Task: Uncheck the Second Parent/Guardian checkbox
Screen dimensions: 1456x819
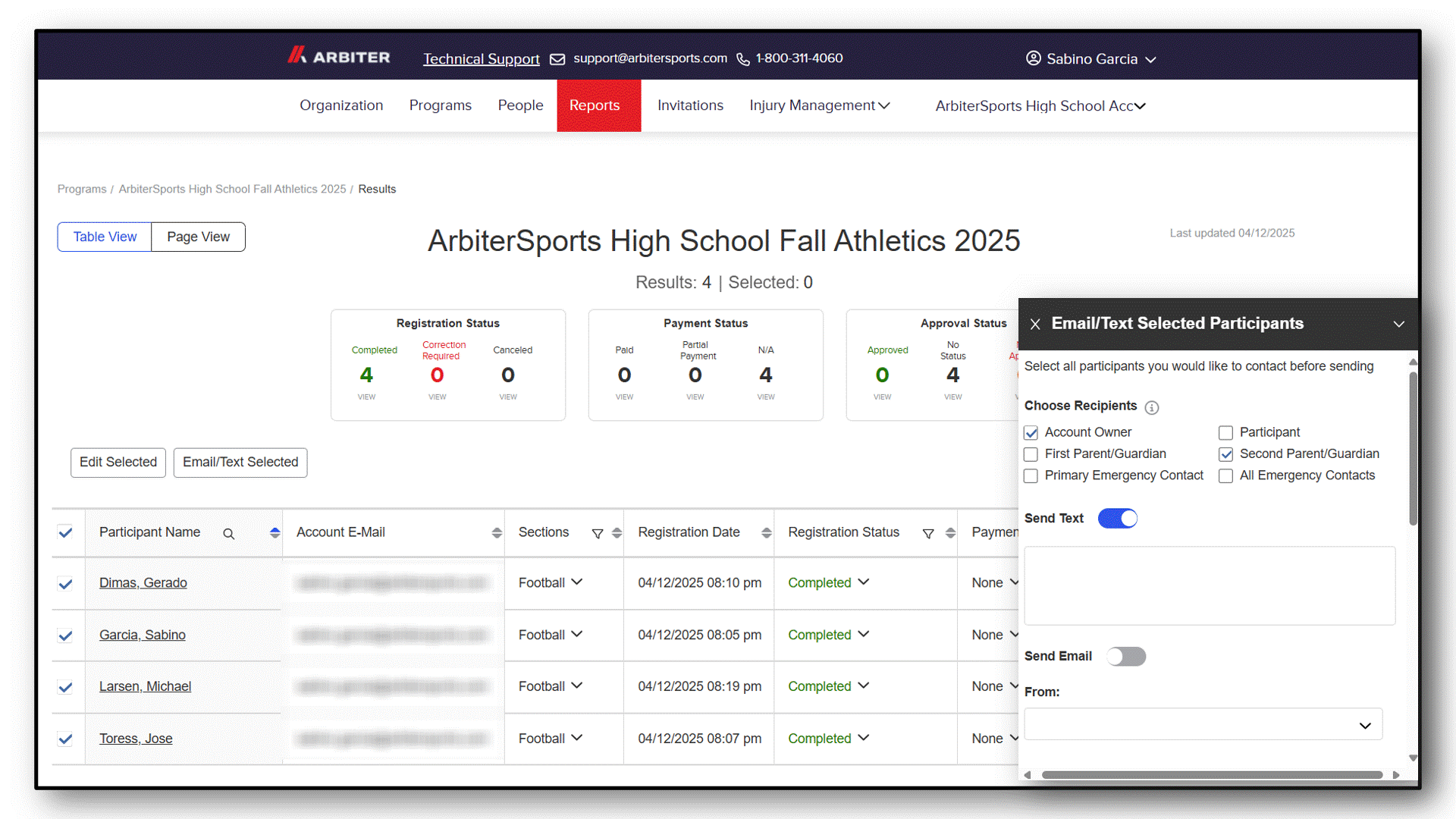Action: click(x=1225, y=454)
